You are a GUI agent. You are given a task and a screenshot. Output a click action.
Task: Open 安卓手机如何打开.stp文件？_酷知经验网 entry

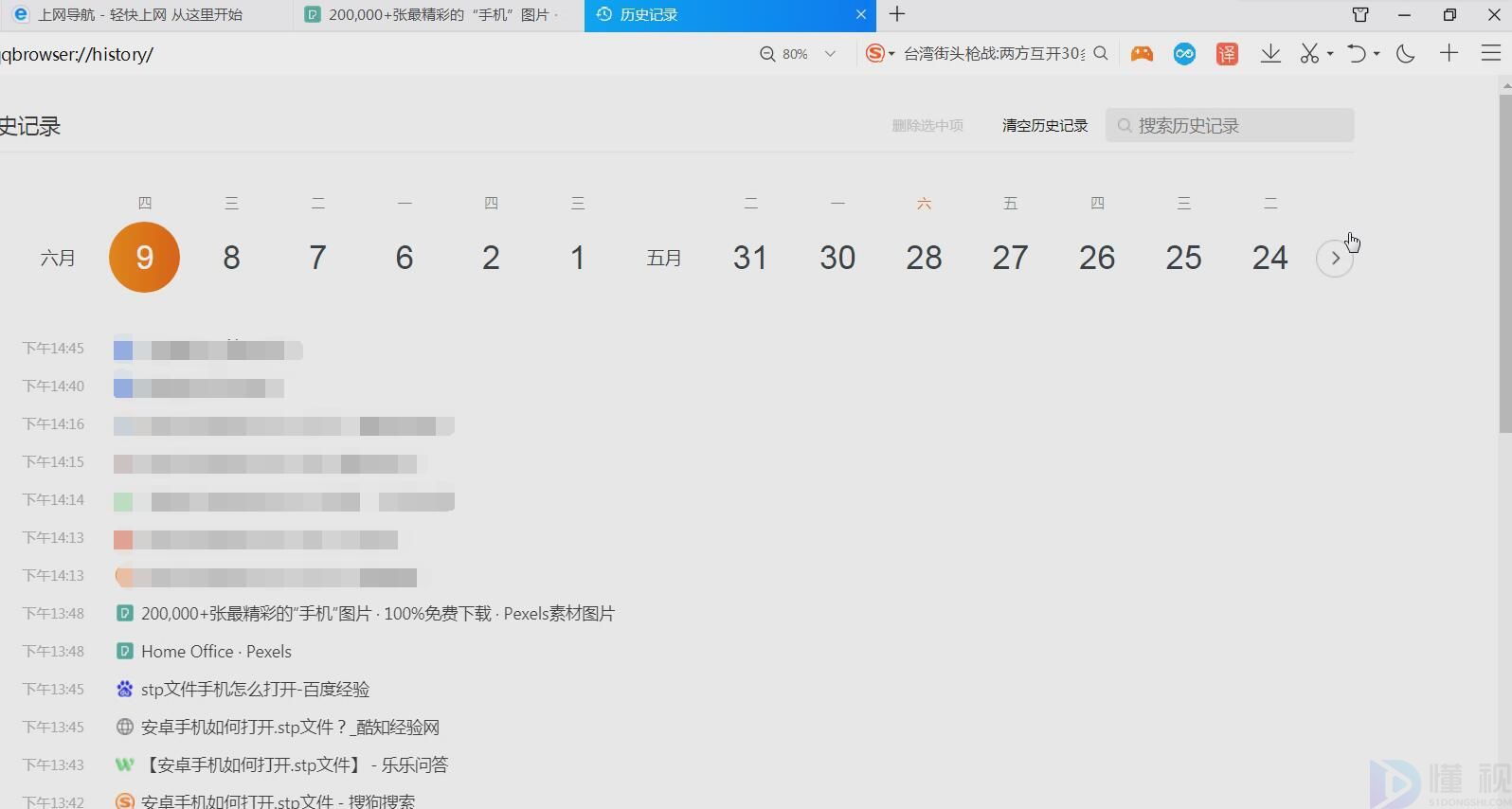[290, 728]
